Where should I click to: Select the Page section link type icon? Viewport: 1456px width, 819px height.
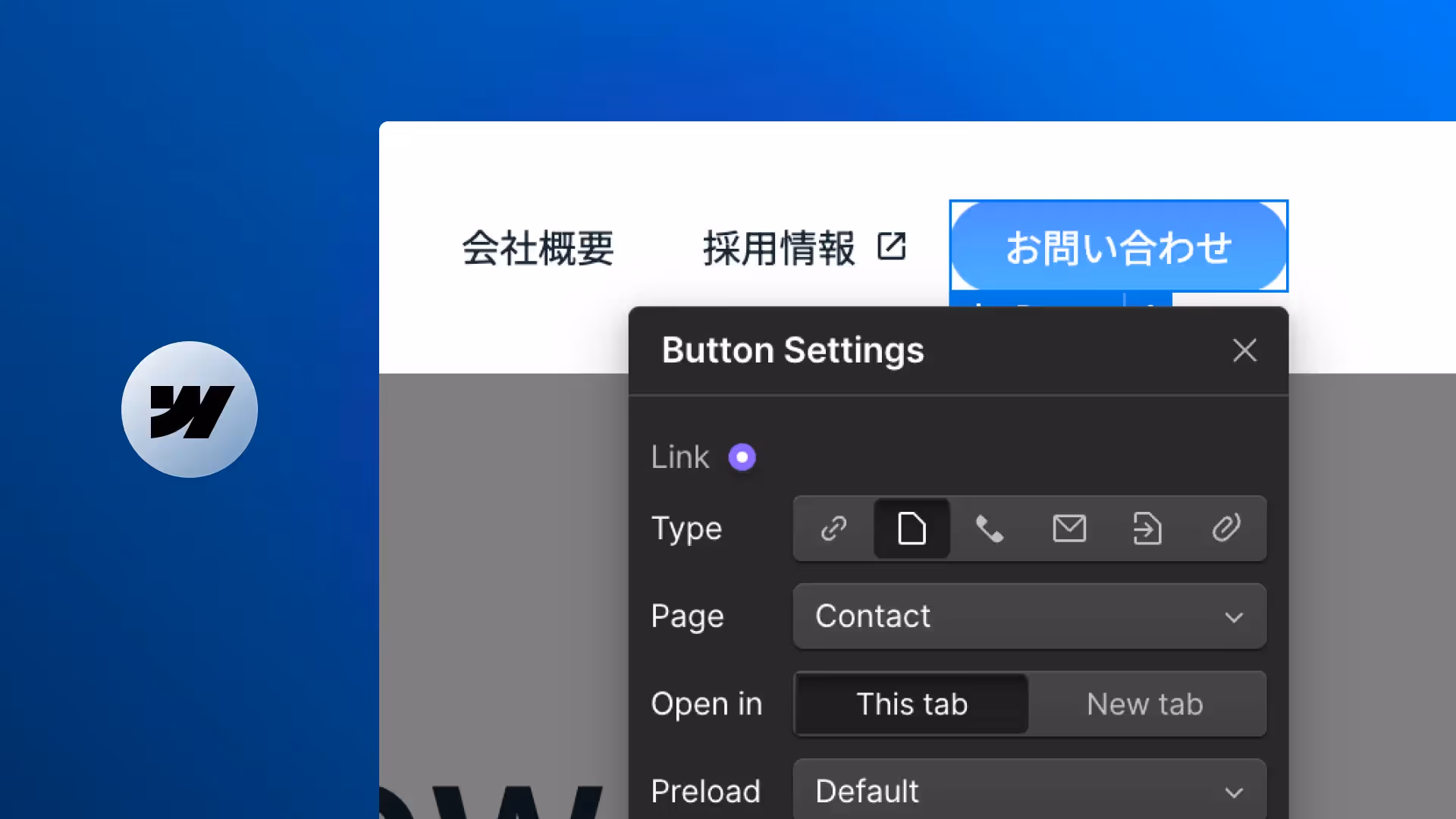click(1147, 529)
